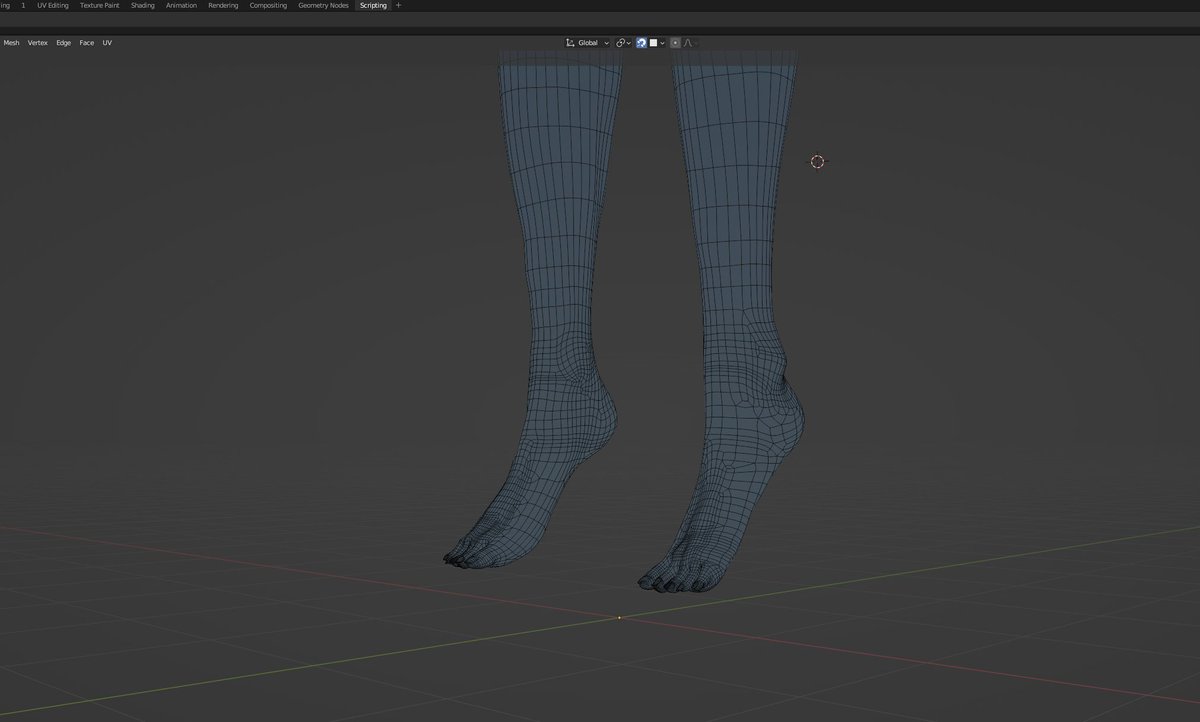Open the Global transform orientation dropdown
This screenshot has height=722, width=1200.
[587, 43]
